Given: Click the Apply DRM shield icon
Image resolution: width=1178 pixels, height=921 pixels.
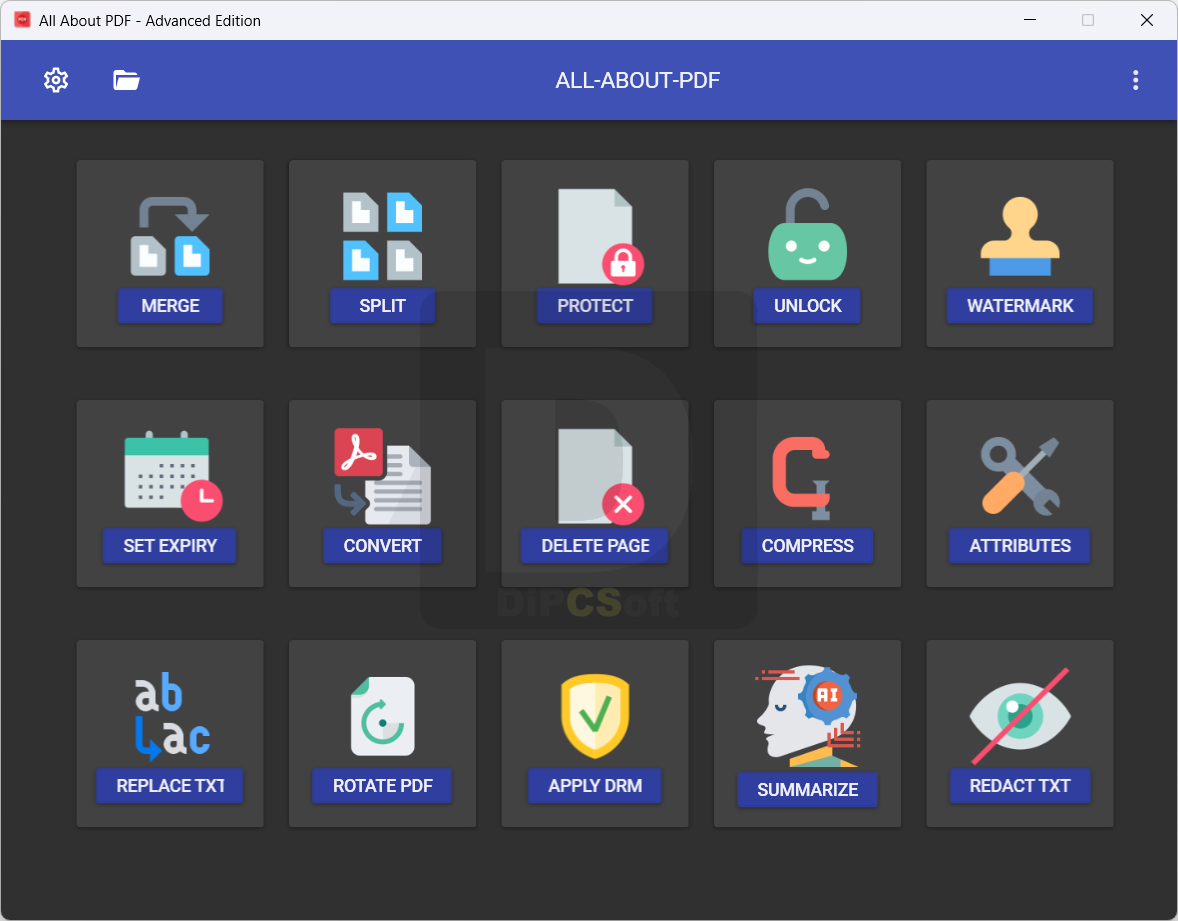Looking at the screenshot, I should 595,716.
